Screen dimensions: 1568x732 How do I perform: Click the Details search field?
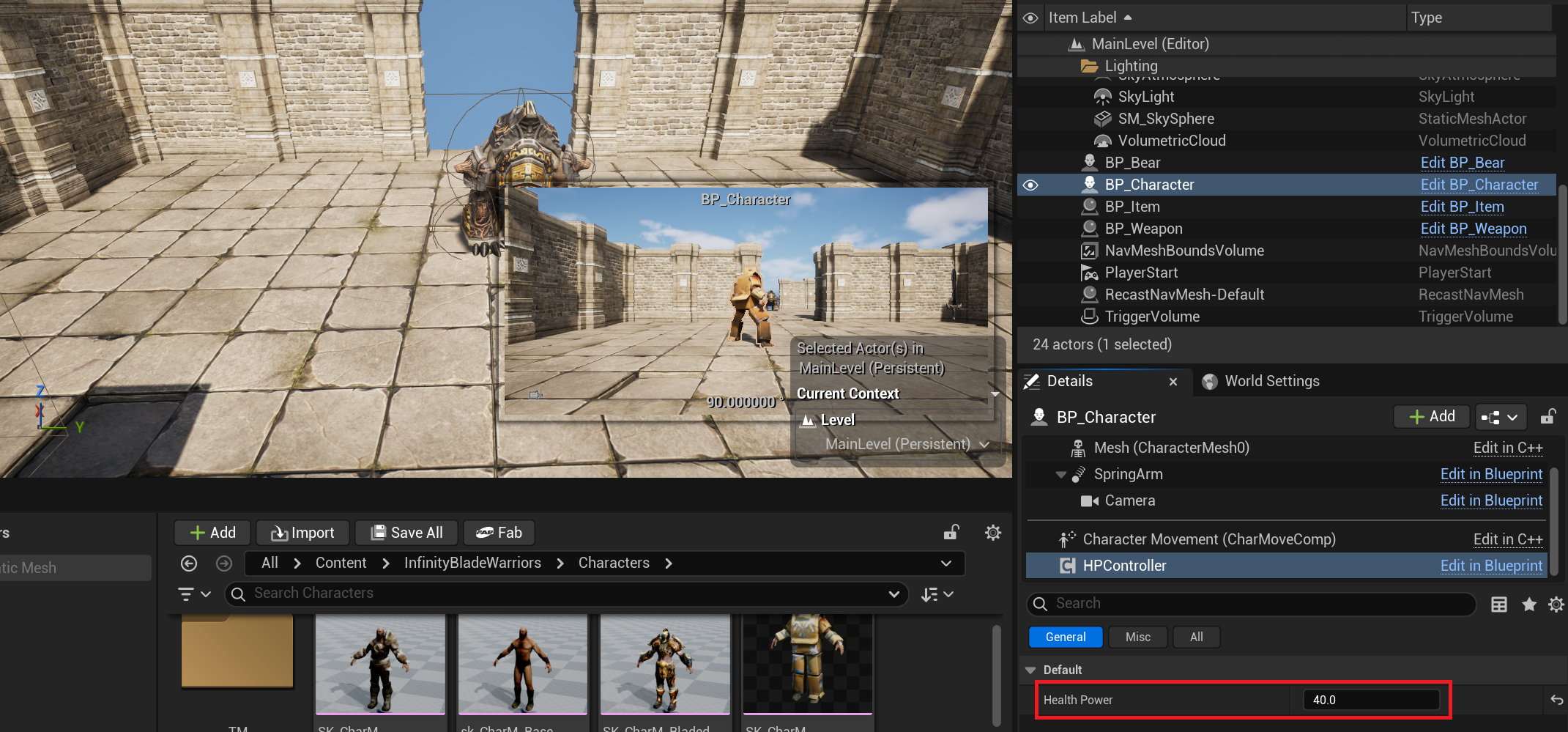coord(1252,604)
